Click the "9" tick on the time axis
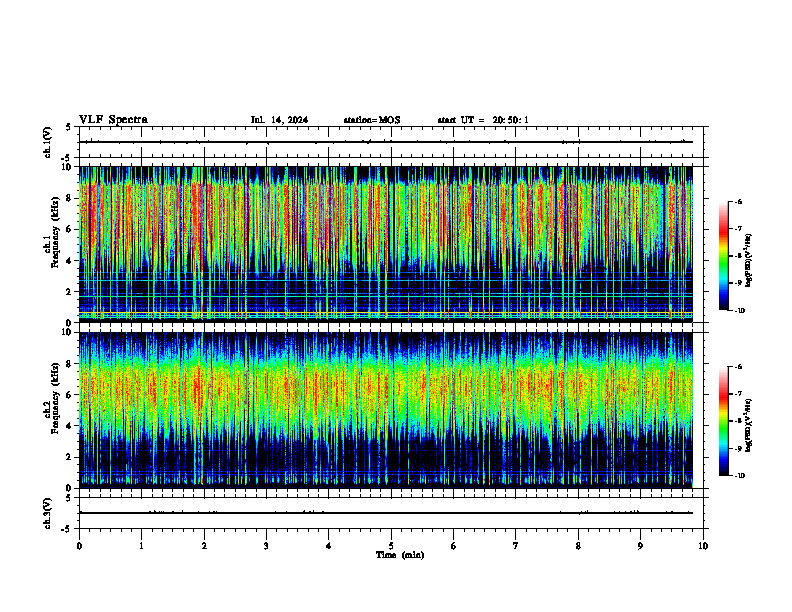 (x=640, y=546)
